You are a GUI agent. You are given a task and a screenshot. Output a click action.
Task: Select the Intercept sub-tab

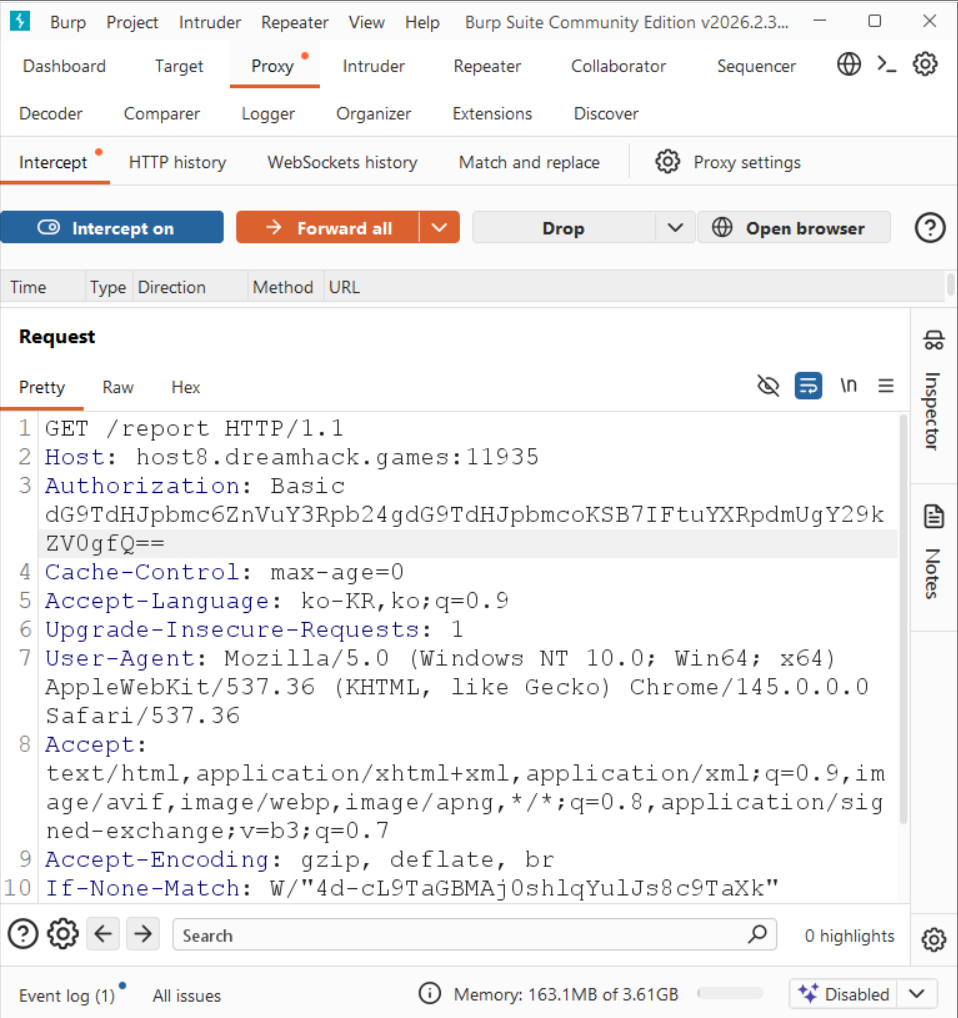53,162
